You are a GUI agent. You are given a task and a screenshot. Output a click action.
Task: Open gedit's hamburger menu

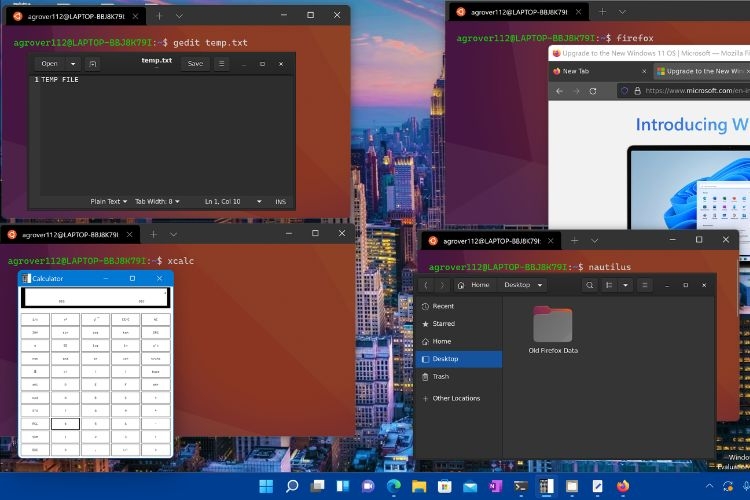pos(221,63)
